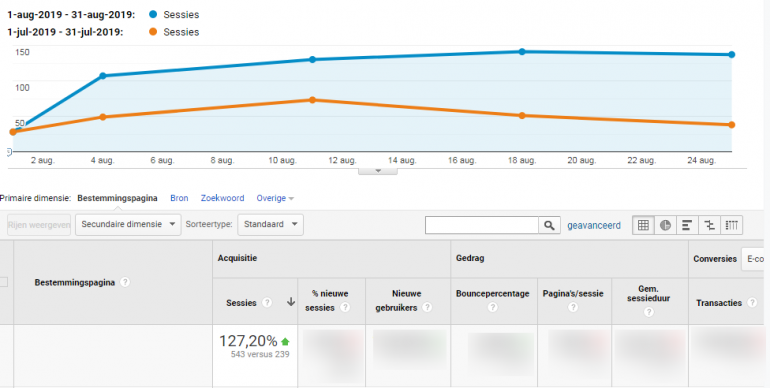Sort by Bouncepercentage column

tap(493, 294)
